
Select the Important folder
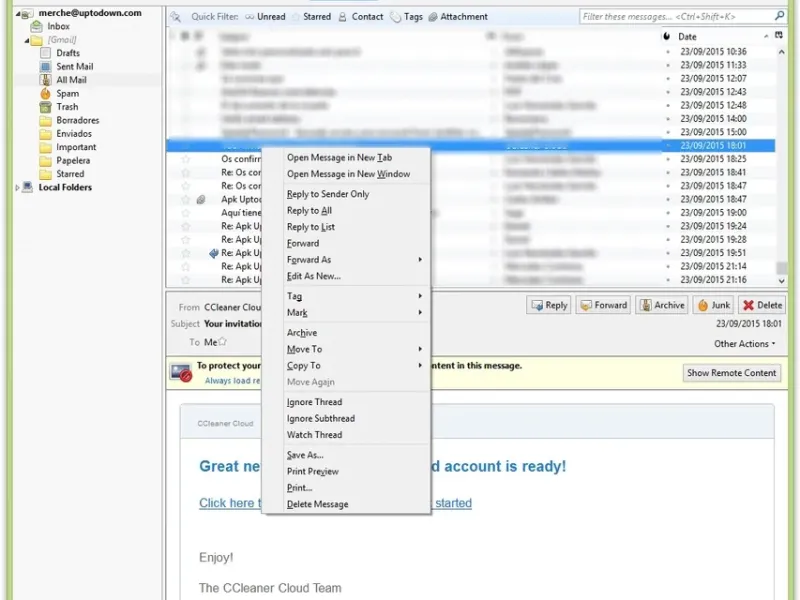tap(76, 147)
